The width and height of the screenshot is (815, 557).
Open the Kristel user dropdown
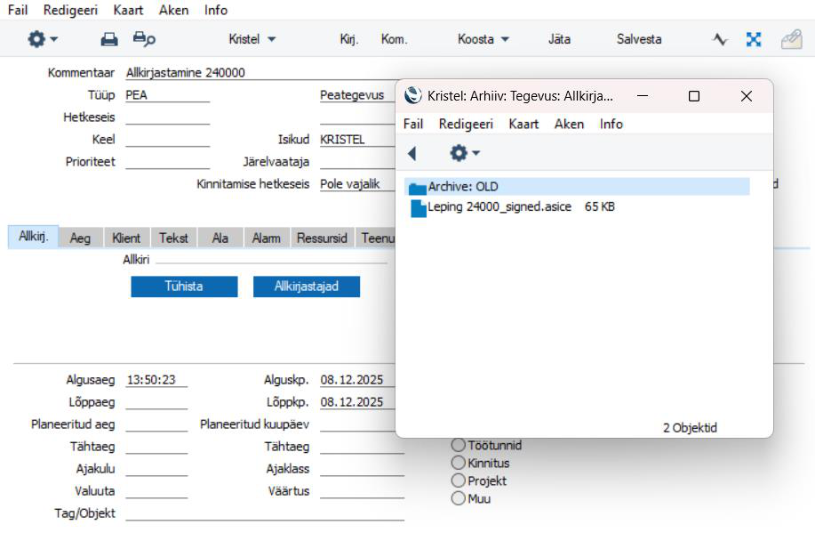tap(252, 39)
